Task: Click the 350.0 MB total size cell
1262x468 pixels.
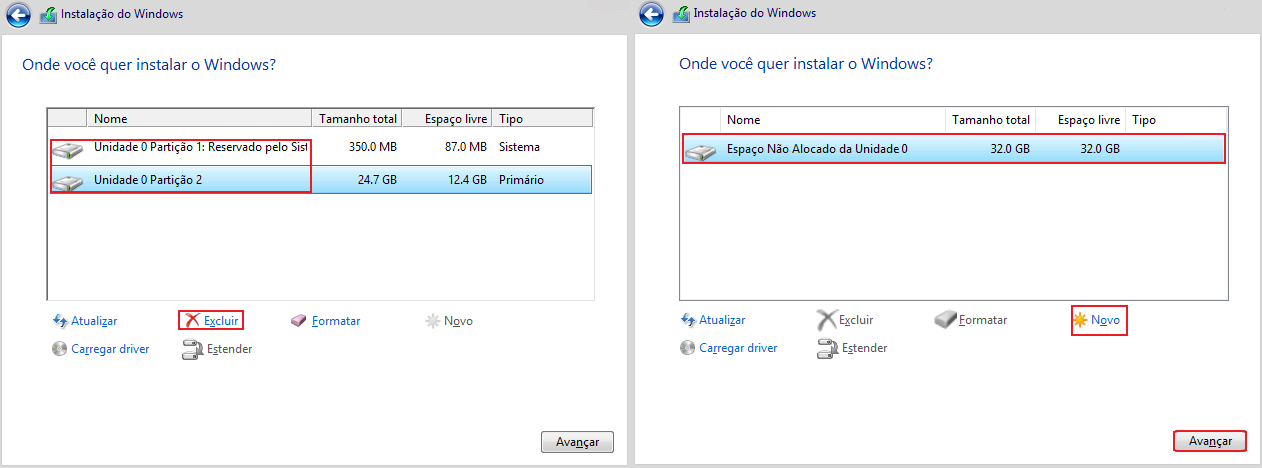Action: tap(371, 147)
